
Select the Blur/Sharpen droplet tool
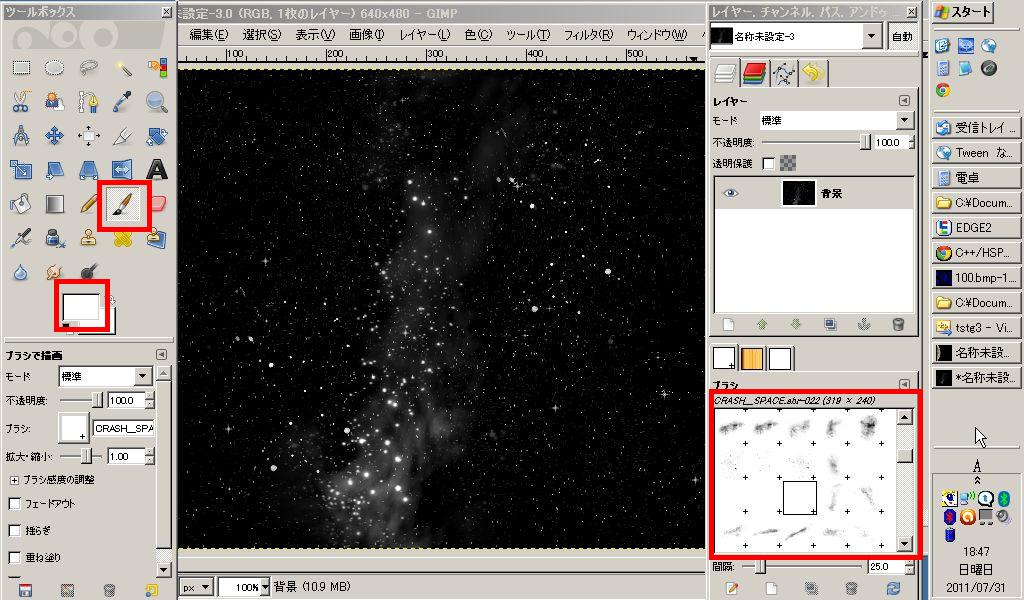coord(21,272)
